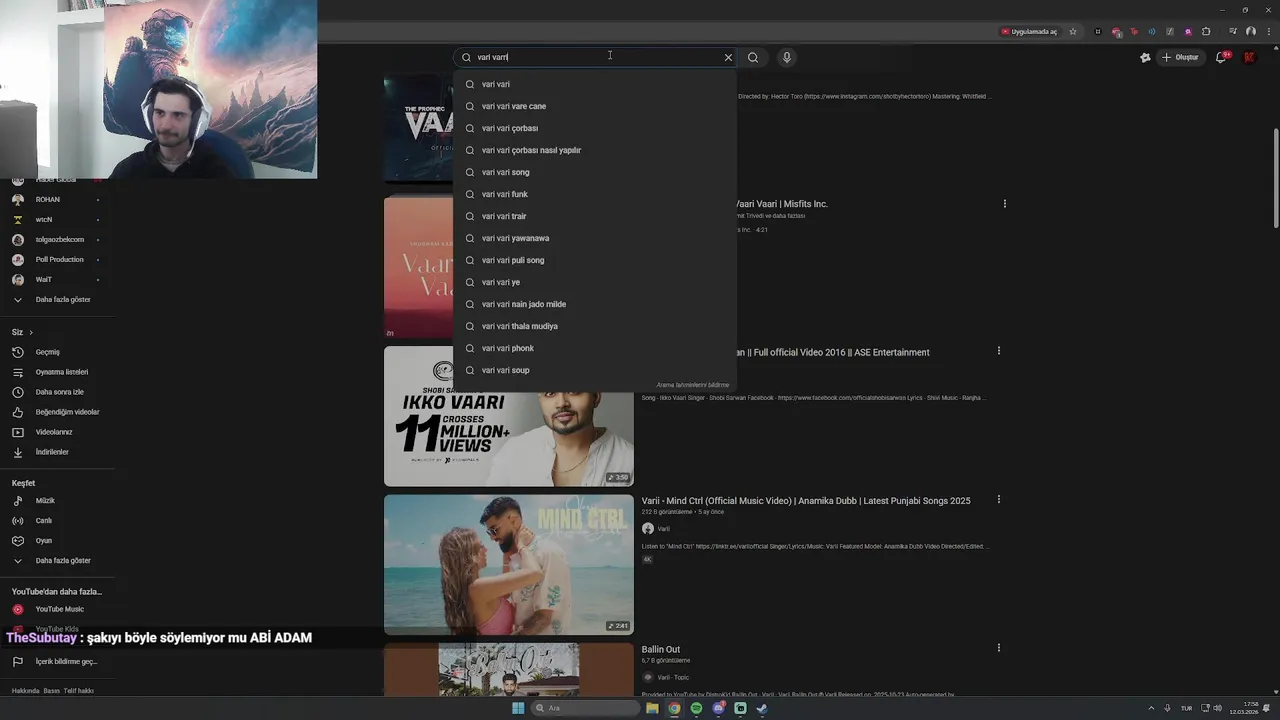Open the Varii - Mind Ctrl video title
This screenshot has height=720, width=1280.
806,501
